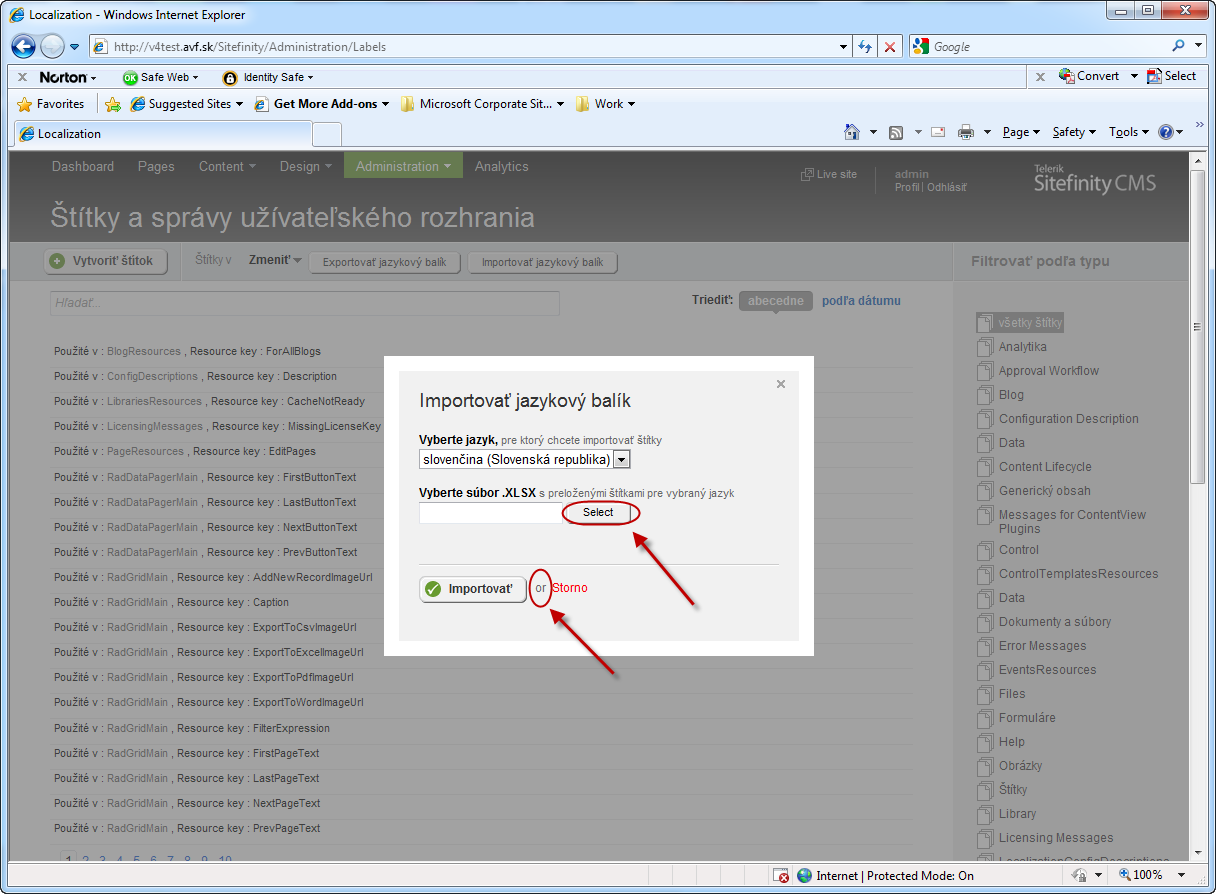Click the green plus on Vytvoriť štítok
Viewport: 1216px width, 894px height.
tap(58, 261)
